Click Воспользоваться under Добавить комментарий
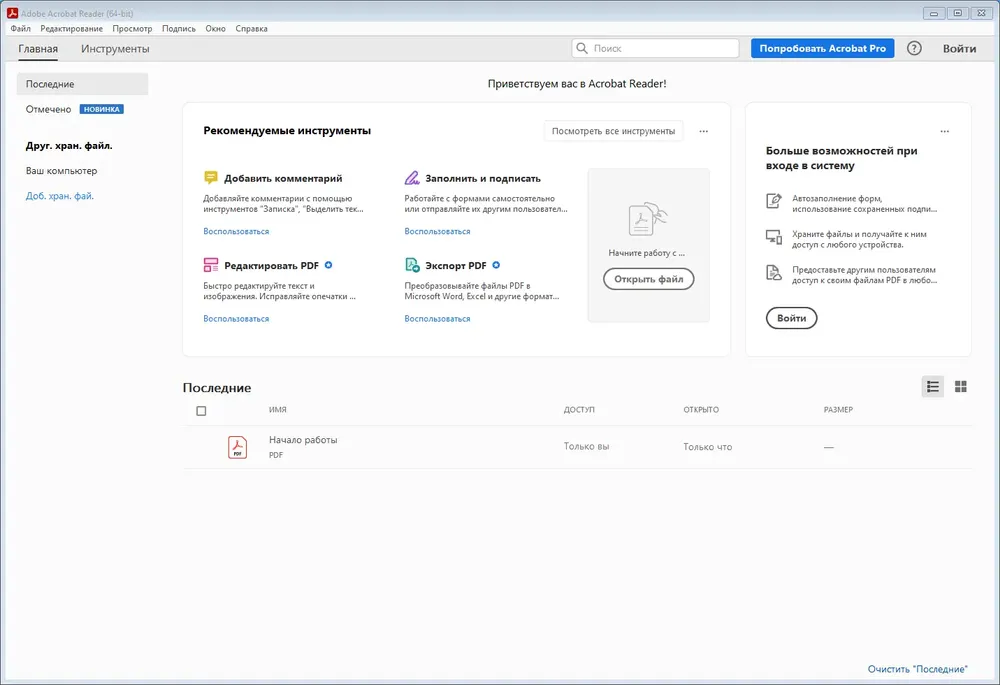1000x685 pixels. coord(236,231)
